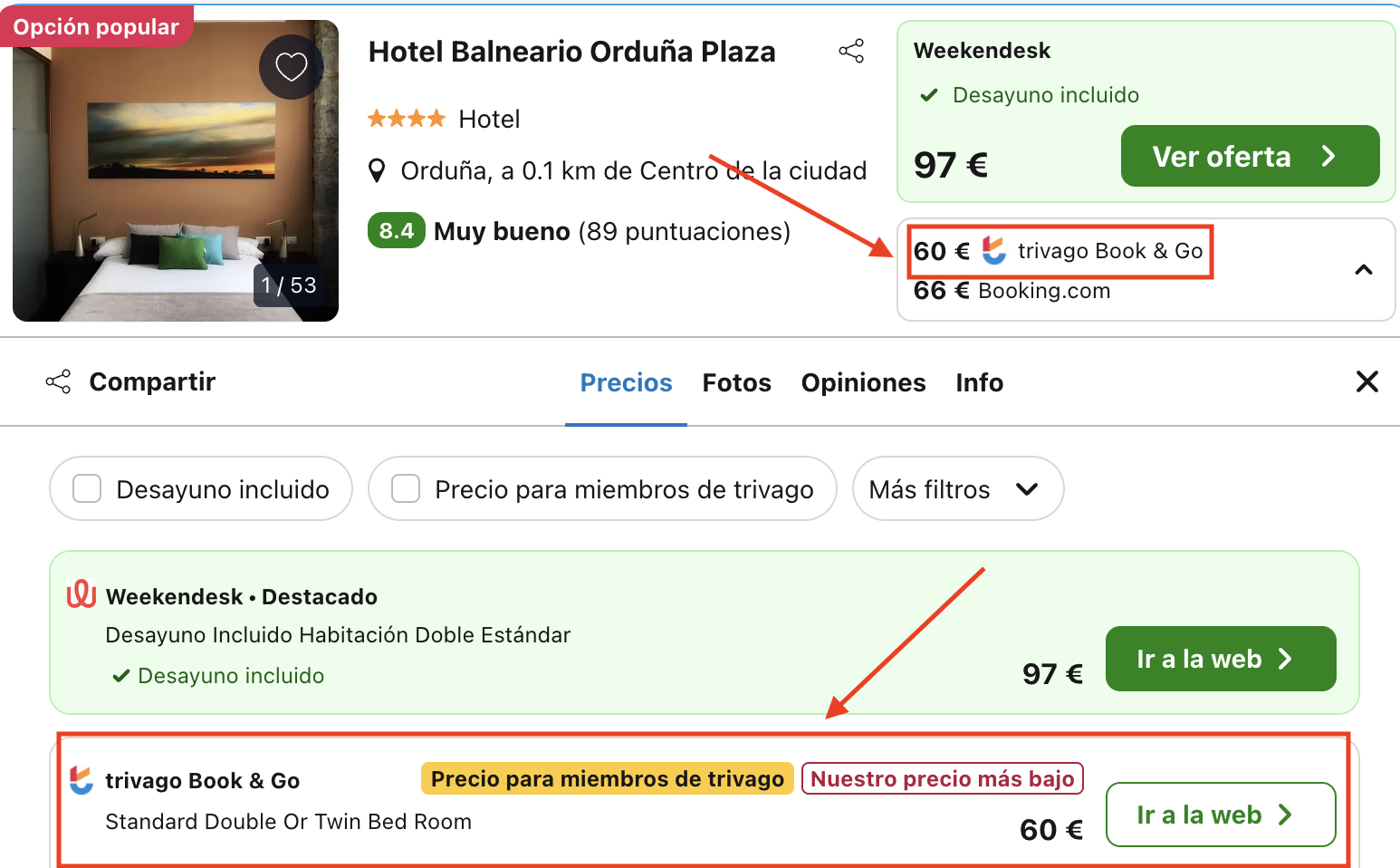Select the Info tab

tap(979, 382)
